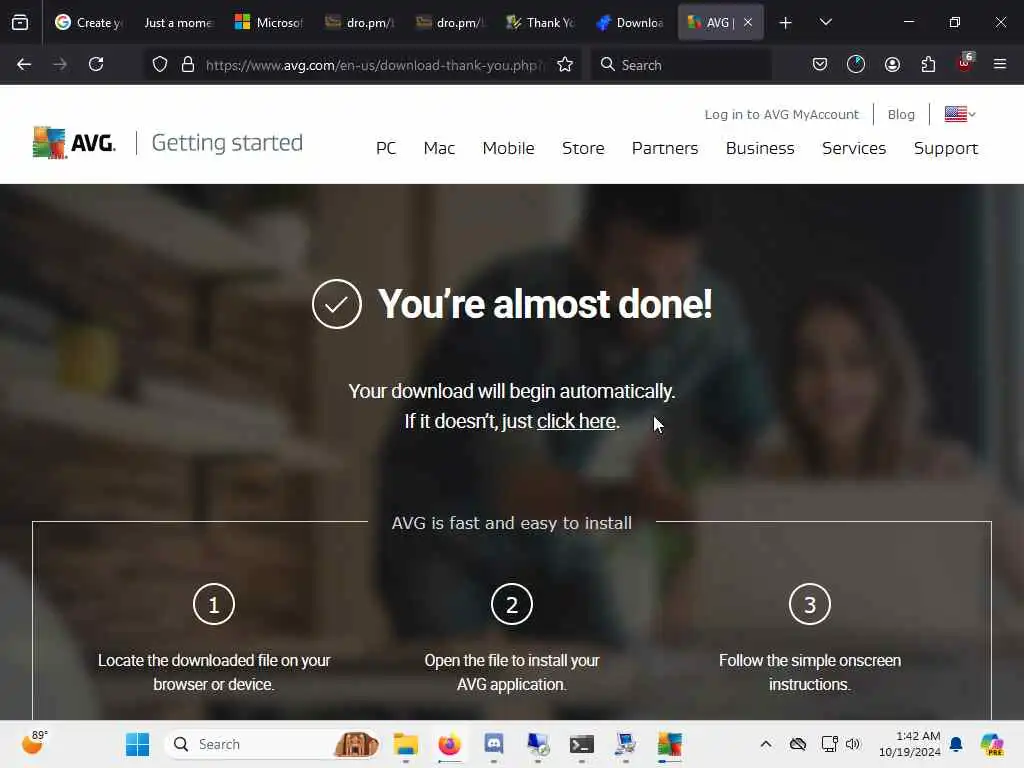Open the Store menu item
The image size is (1024, 768).
click(583, 148)
